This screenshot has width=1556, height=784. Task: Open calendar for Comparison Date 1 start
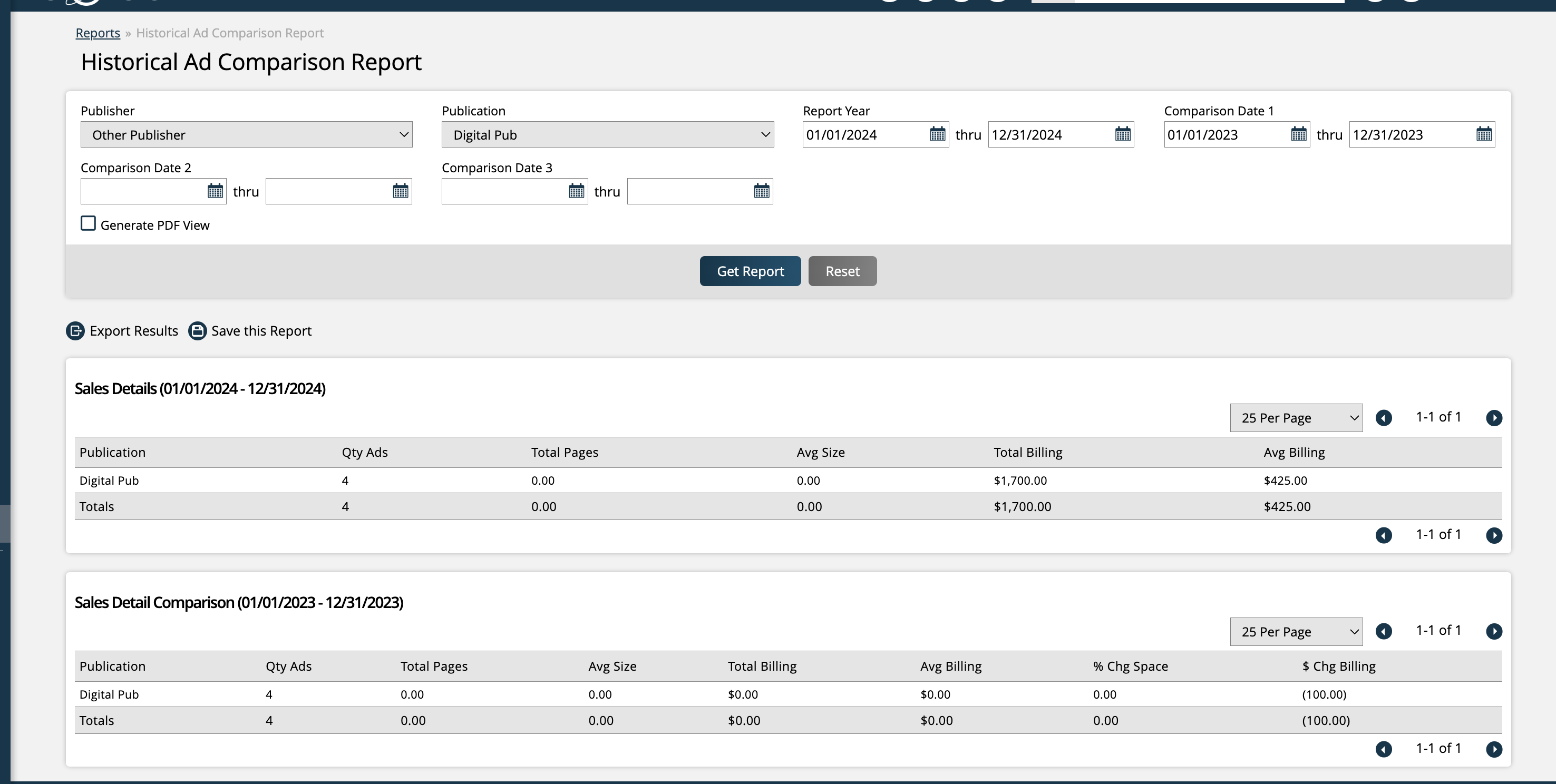pos(1298,134)
